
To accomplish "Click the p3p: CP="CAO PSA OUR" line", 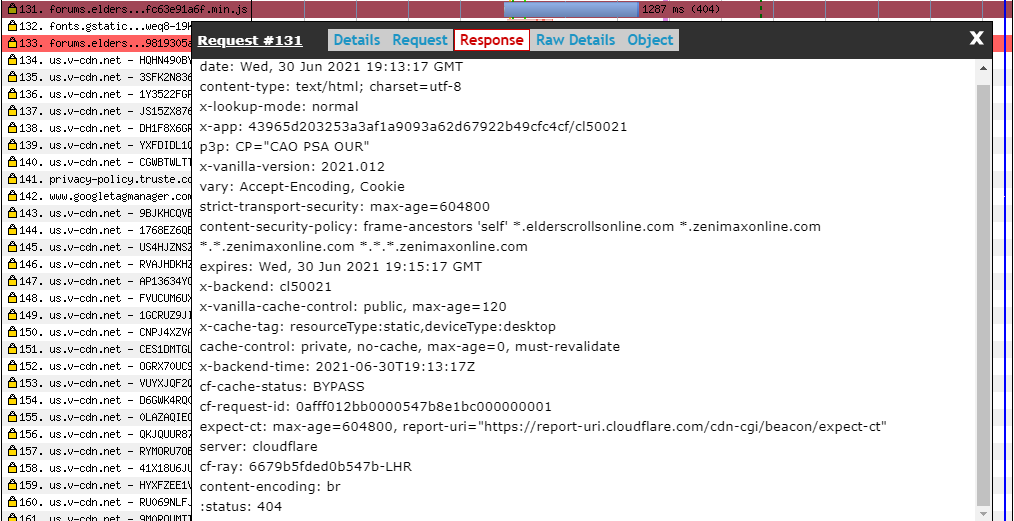I will [285, 146].
